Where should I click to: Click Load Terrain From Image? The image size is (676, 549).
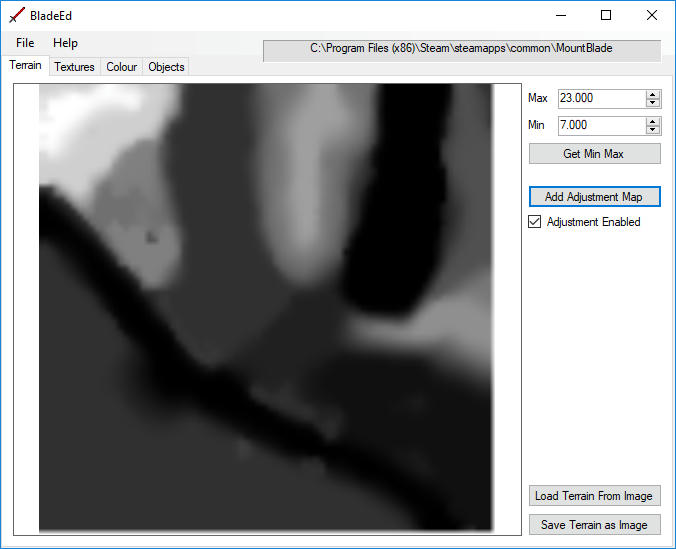coord(595,496)
